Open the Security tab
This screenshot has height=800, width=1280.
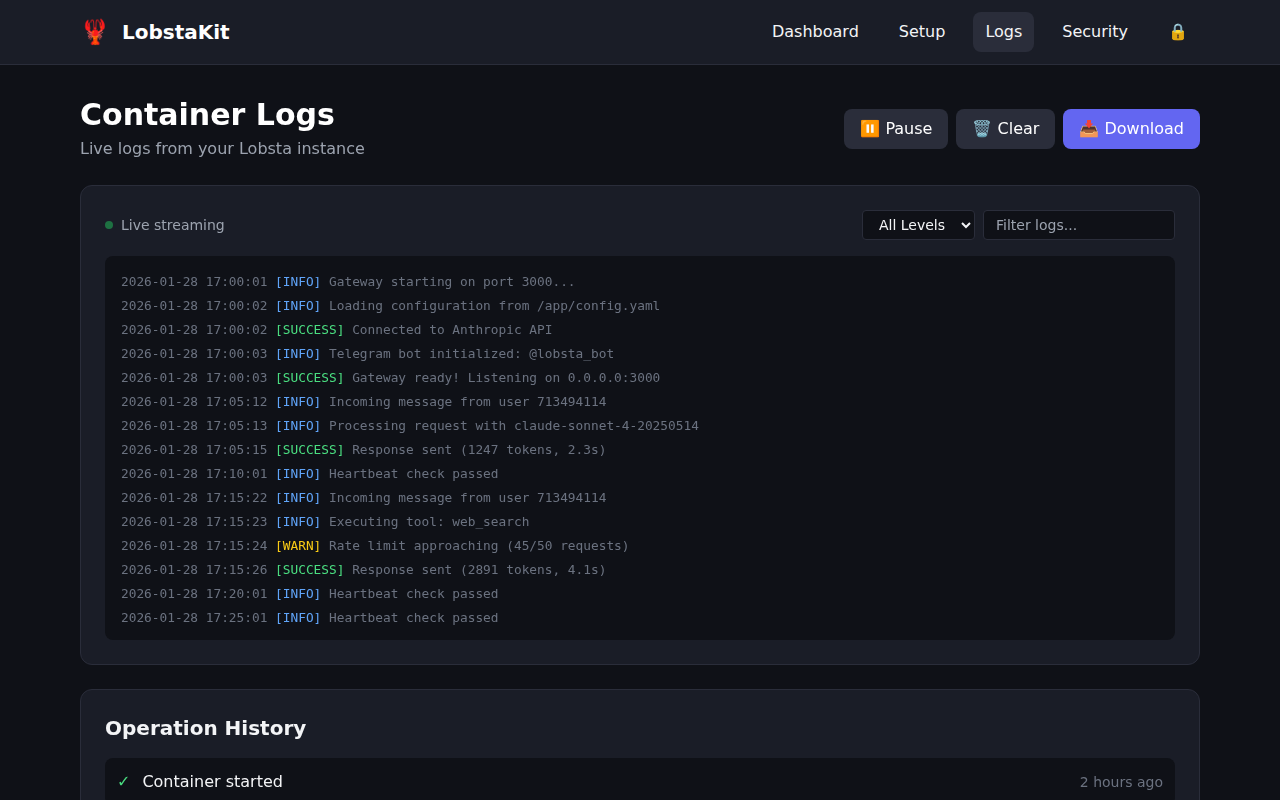pos(1094,31)
